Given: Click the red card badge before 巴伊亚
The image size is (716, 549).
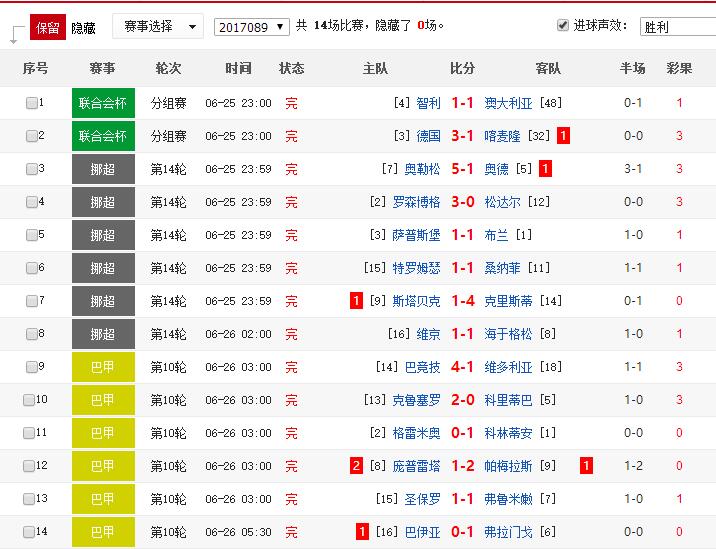Looking at the screenshot, I should [x=362, y=531].
